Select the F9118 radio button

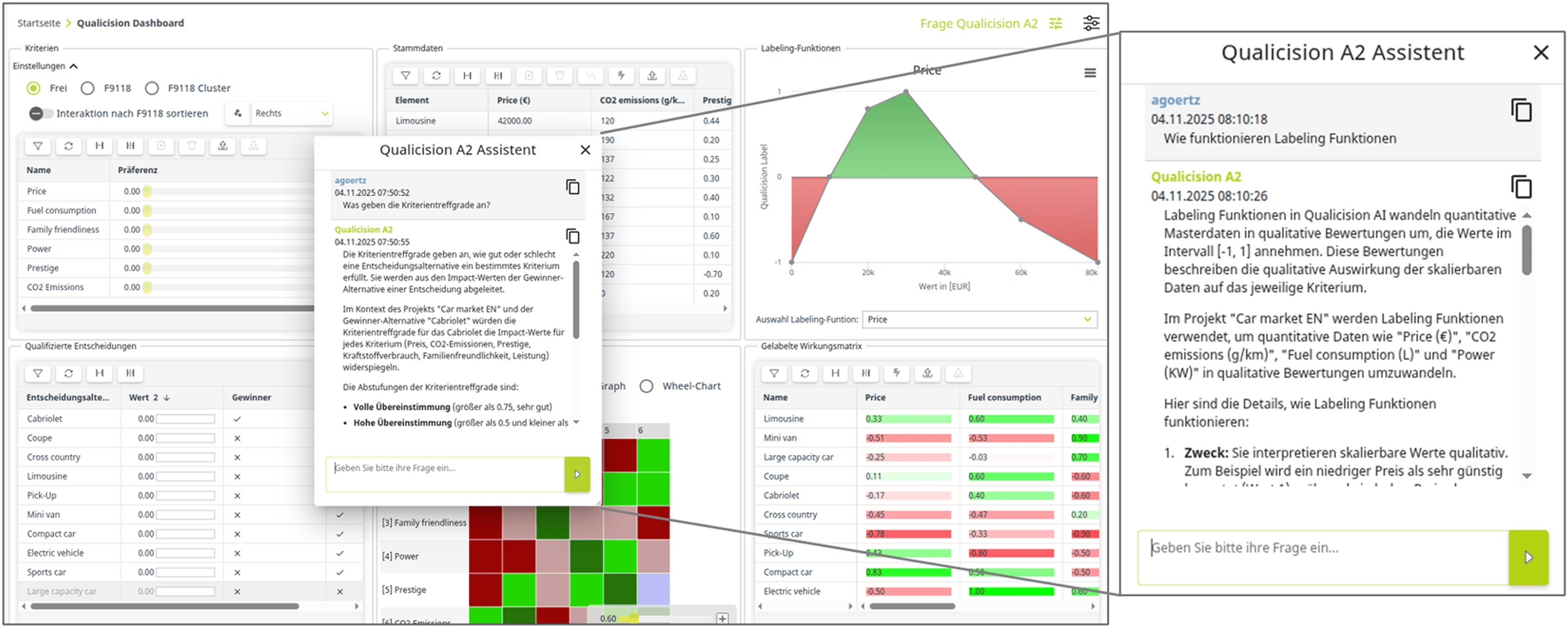click(88, 88)
